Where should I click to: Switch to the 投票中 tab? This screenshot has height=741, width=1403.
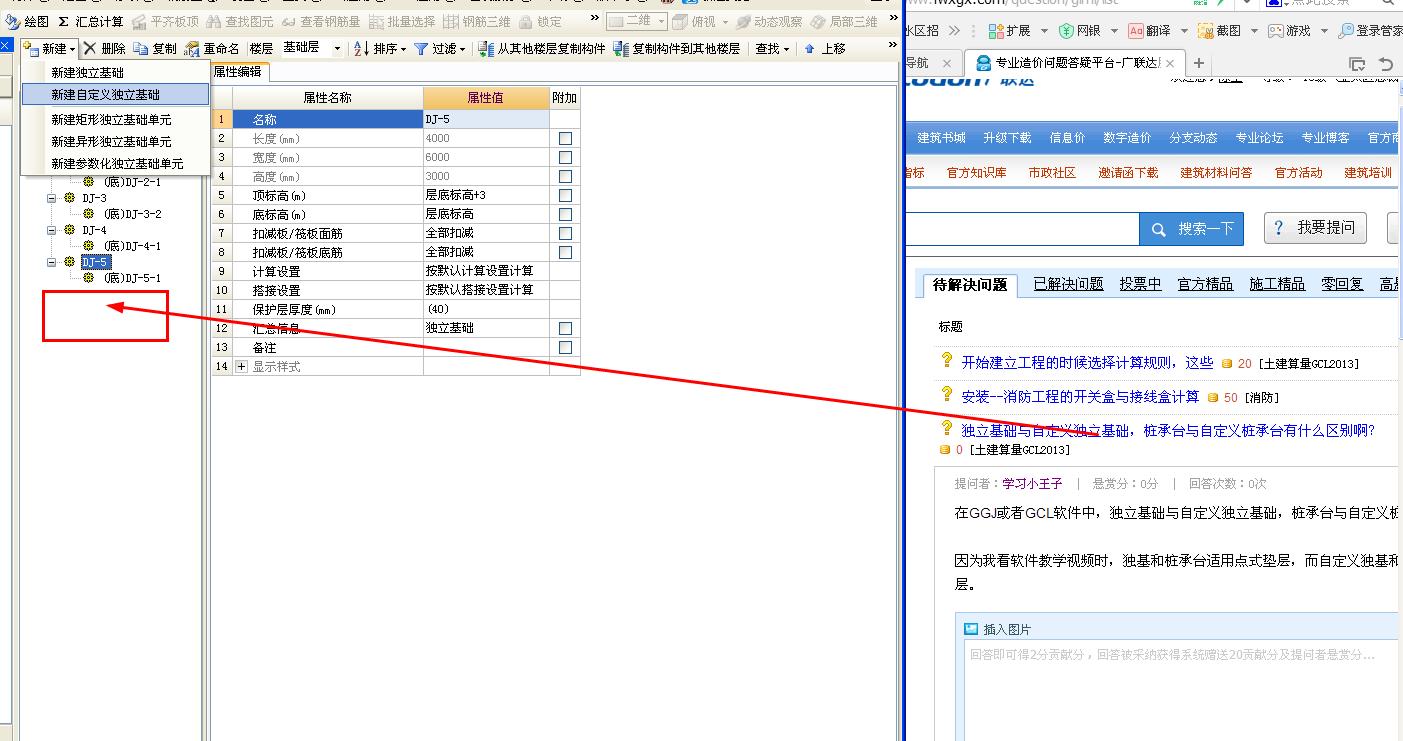1140,284
